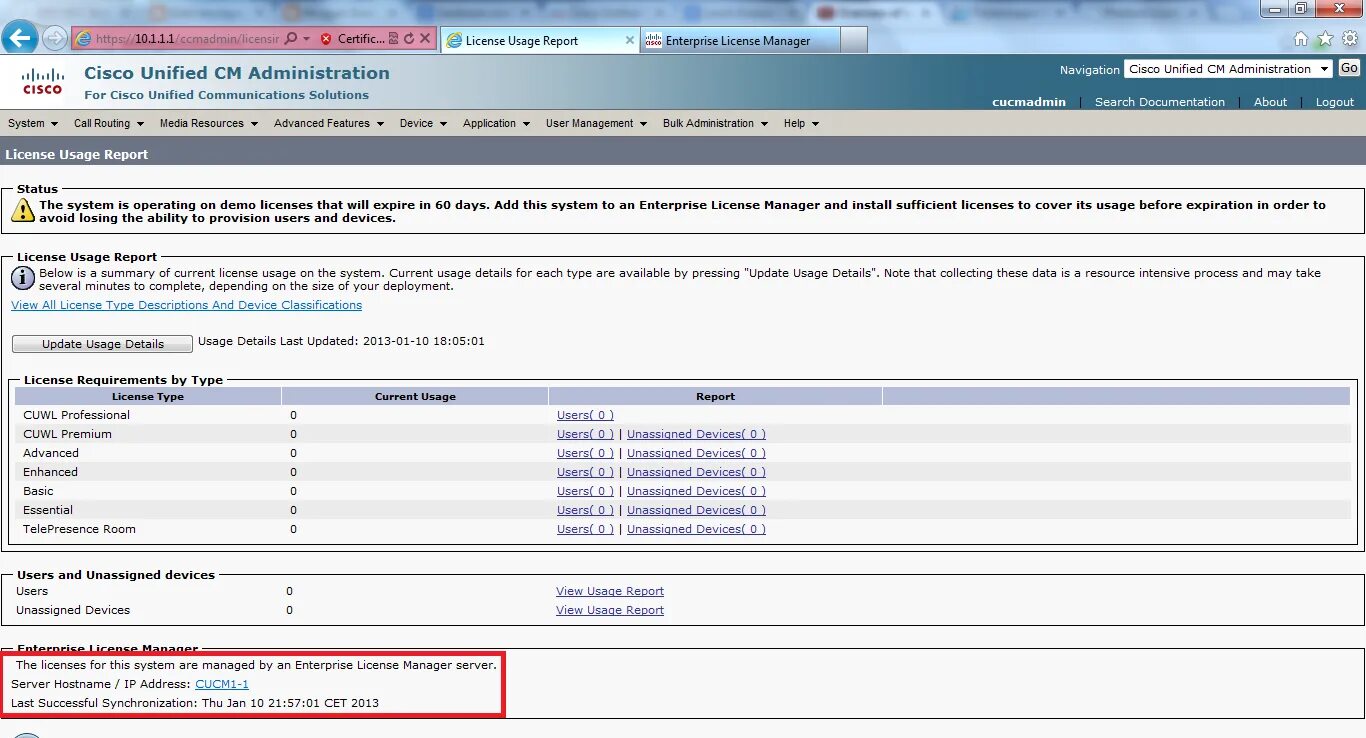Switch to Enterprise License Manager browser tab
The height and width of the screenshot is (738, 1366).
point(738,41)
